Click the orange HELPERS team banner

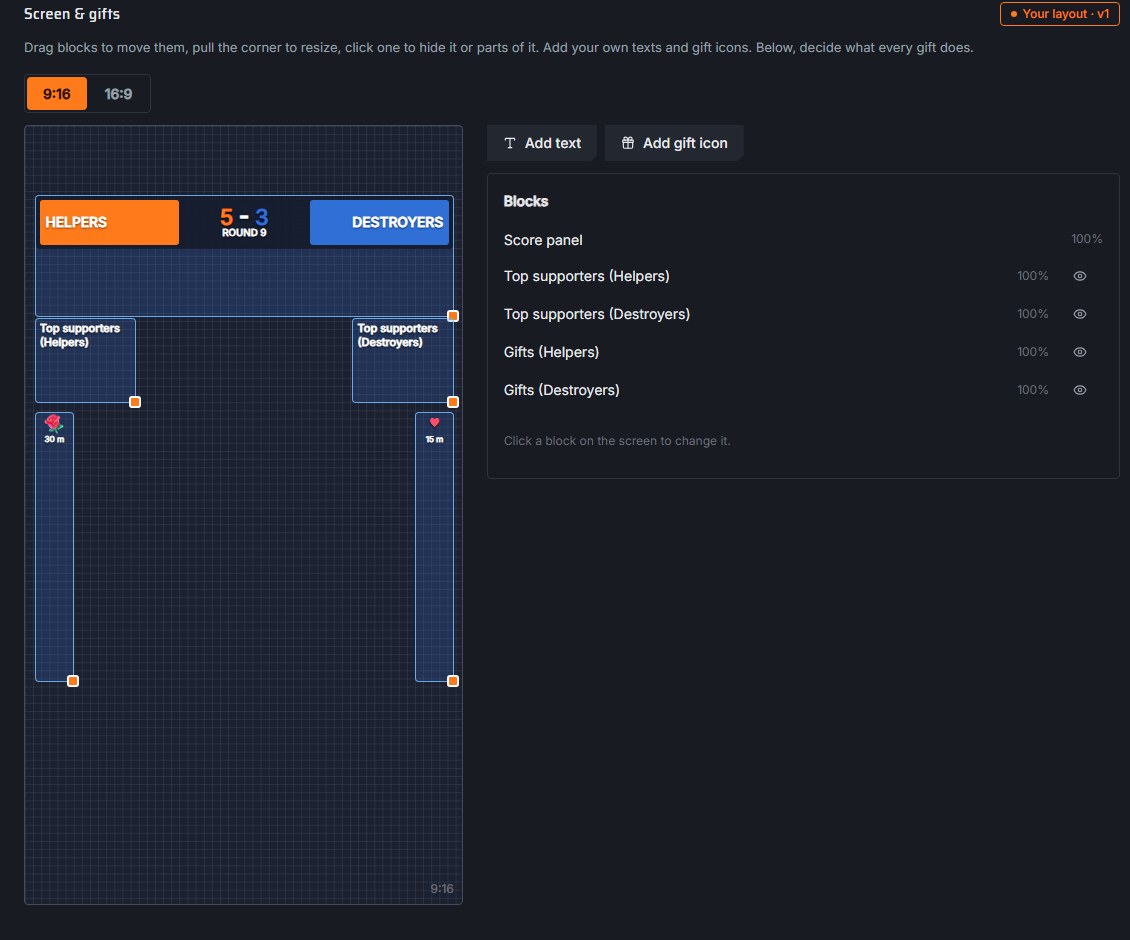click(109, 222)
